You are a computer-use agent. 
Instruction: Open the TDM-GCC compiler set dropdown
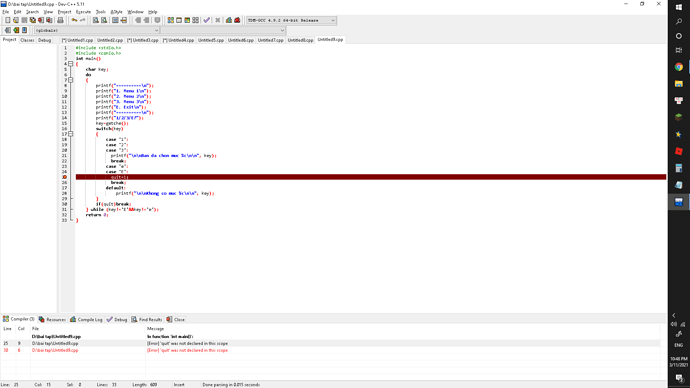(x=291, y=20)
